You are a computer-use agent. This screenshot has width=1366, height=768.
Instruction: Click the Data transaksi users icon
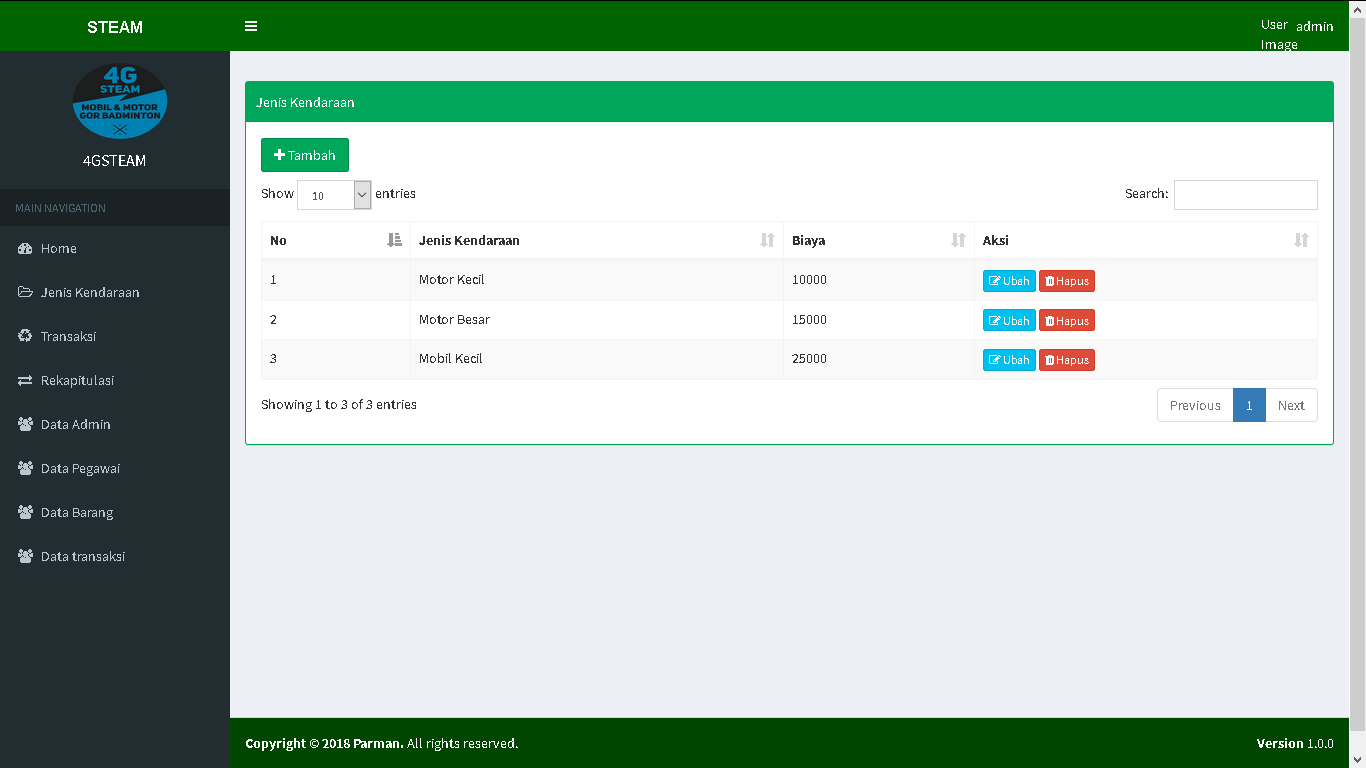(x=25, y=556)
